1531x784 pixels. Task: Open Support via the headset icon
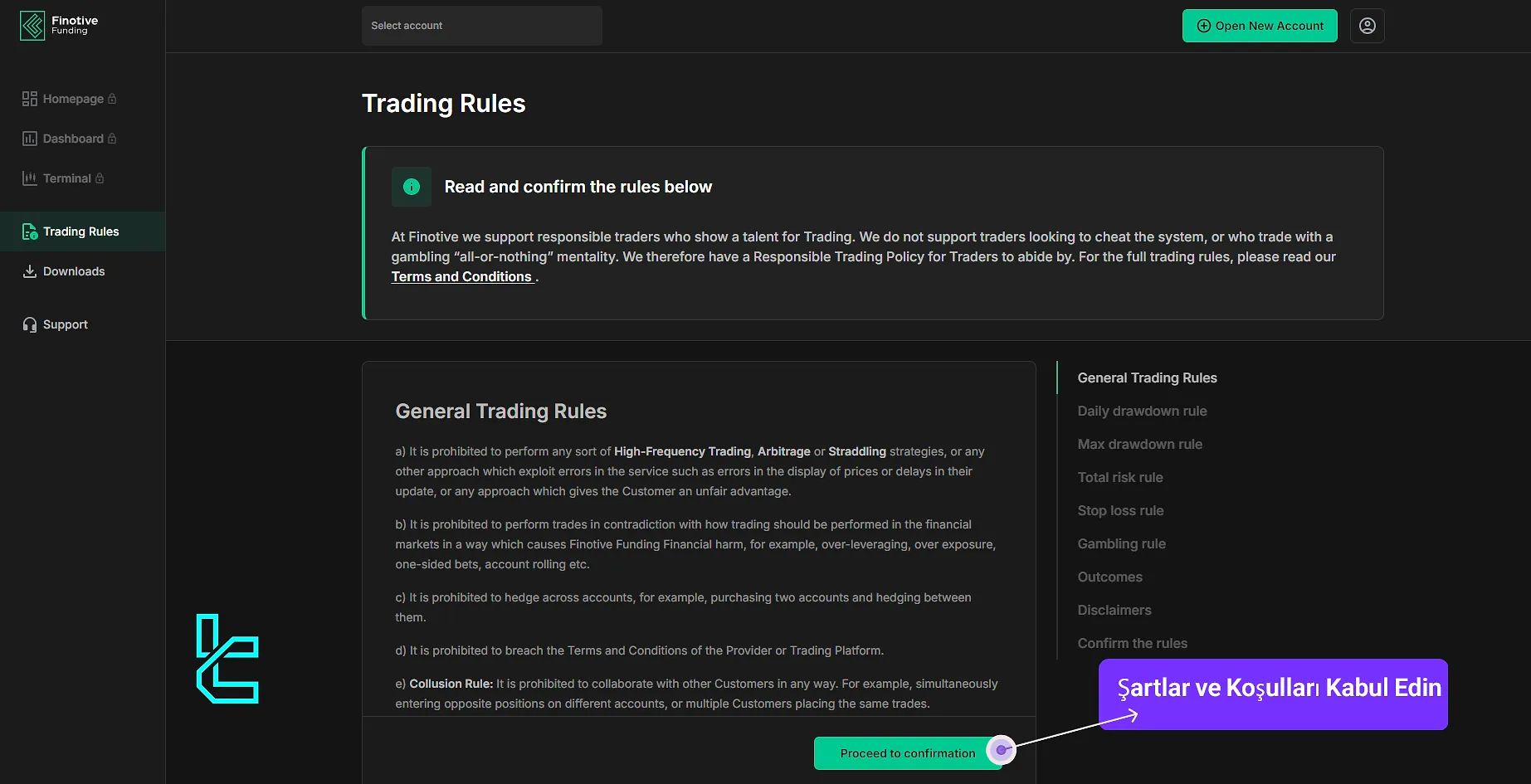click(29, 324)
